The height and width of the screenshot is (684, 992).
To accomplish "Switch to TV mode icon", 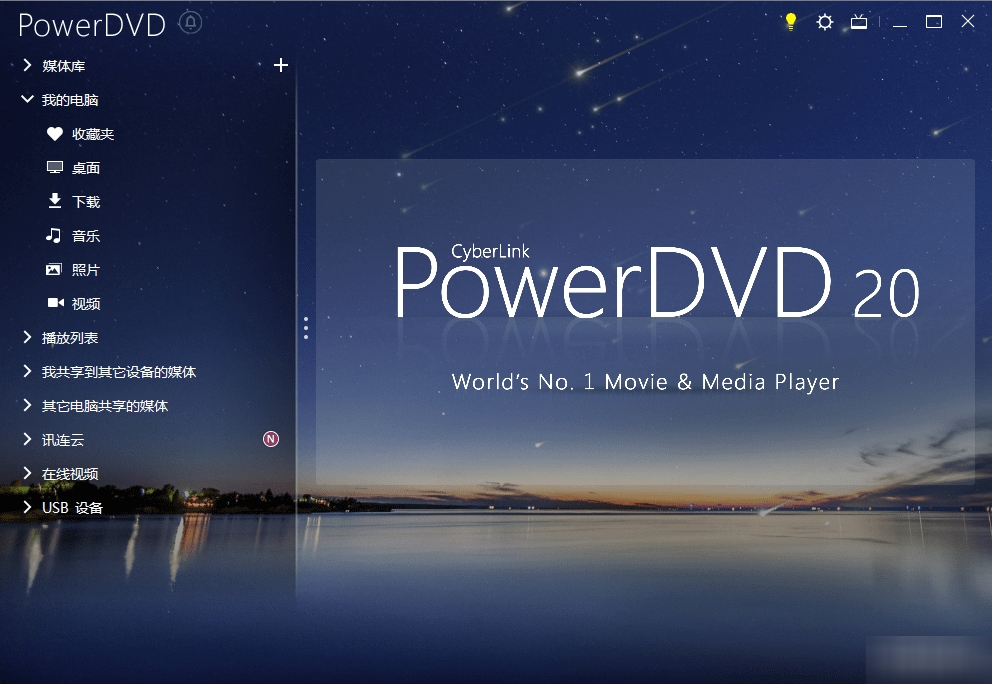I will (x=859, y=21).
